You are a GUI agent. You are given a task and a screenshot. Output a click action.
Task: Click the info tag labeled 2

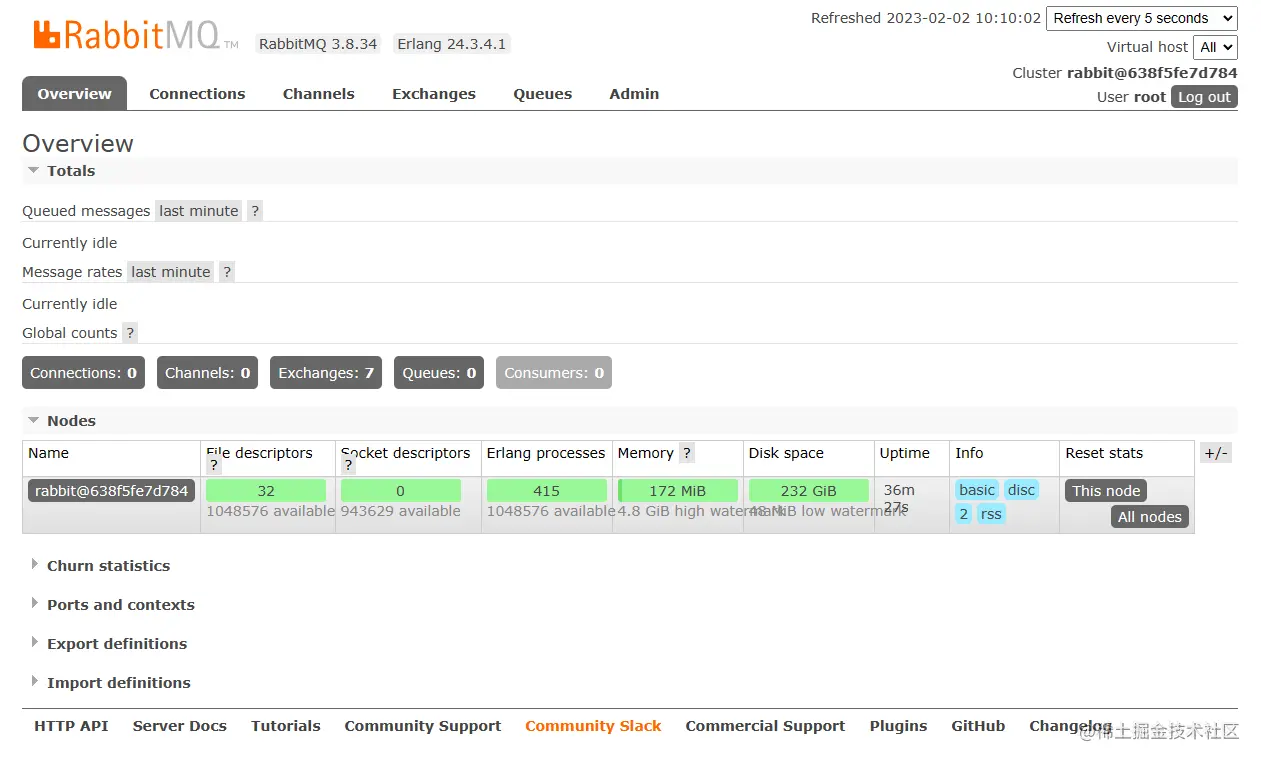tap(963, 514)
